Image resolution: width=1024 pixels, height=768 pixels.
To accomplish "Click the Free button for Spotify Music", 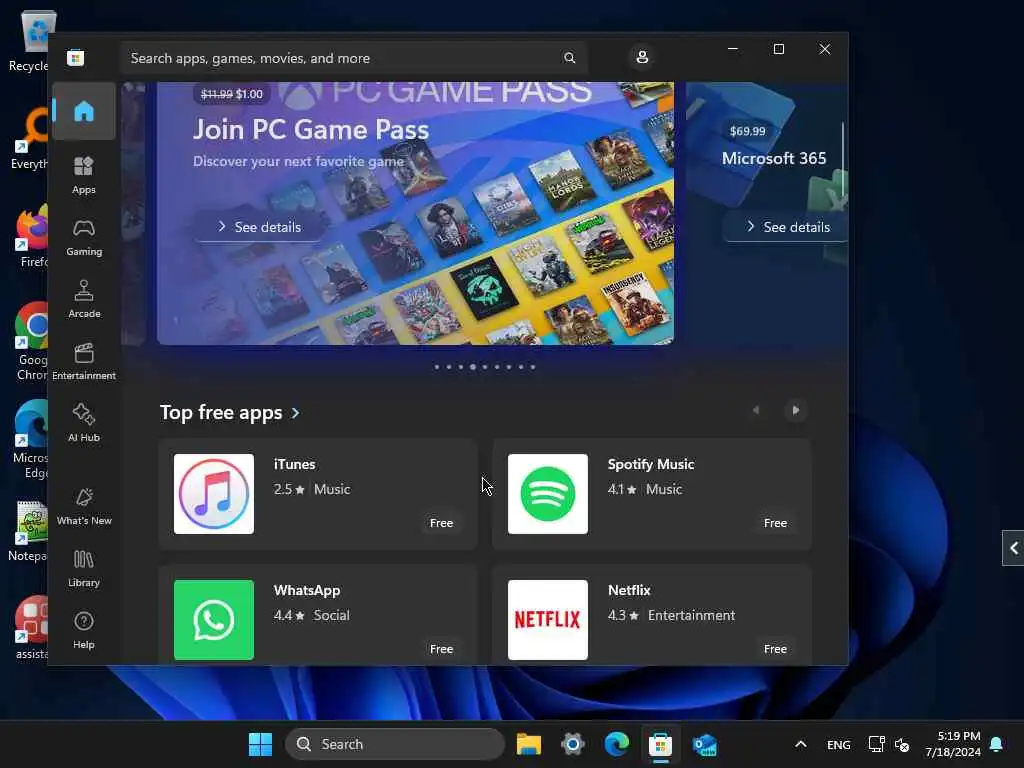I will [775, 523].
